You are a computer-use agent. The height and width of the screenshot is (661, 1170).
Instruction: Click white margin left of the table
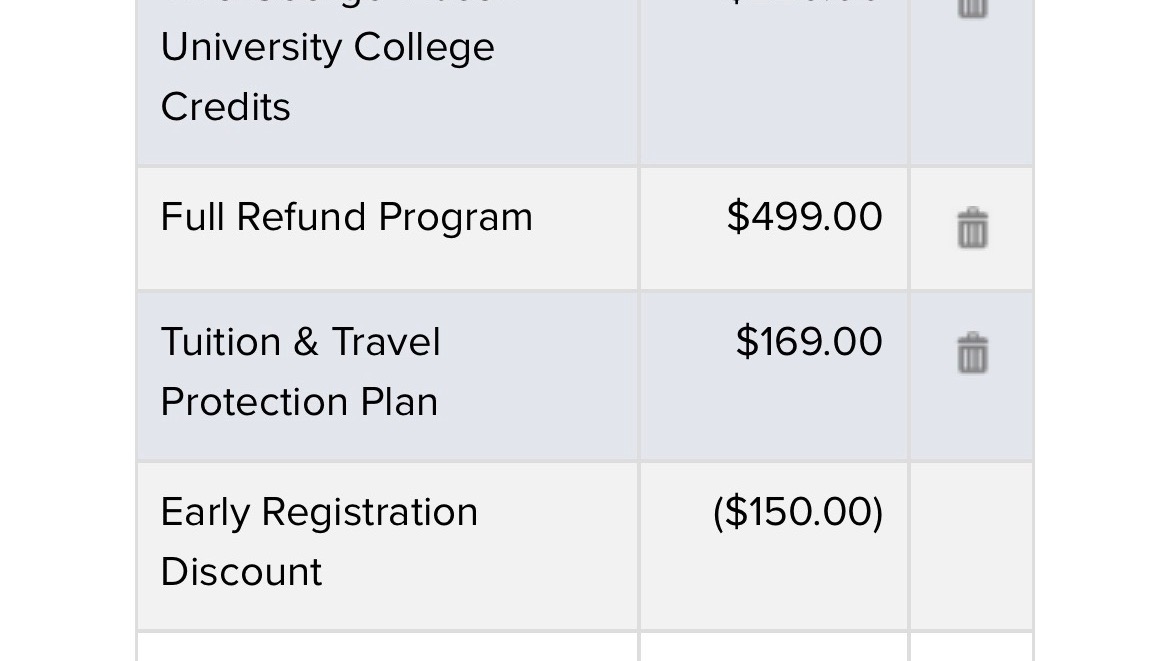tap(66, 330)
